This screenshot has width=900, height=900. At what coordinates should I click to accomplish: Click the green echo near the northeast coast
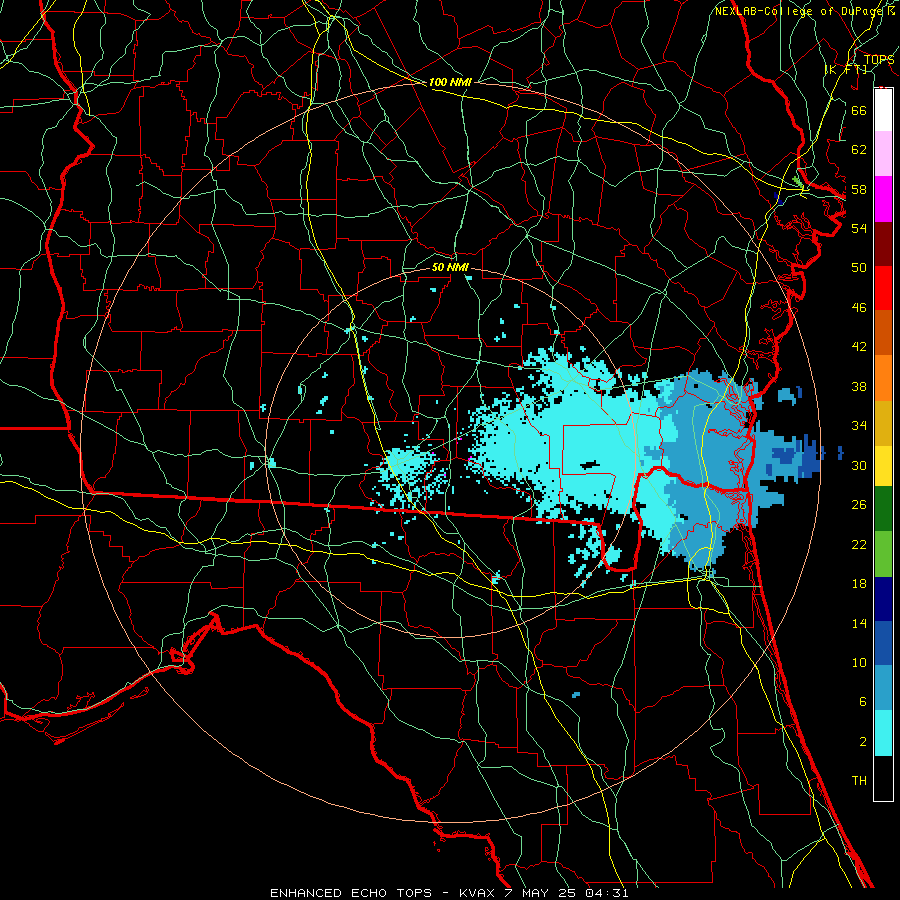[x=798, y=182]
